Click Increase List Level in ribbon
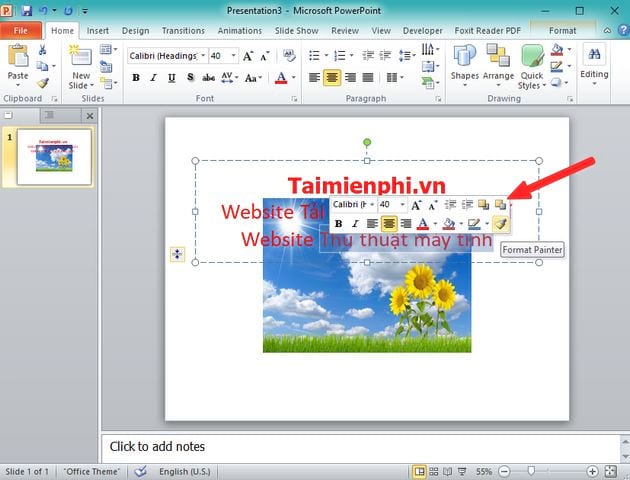The width and height of the screenshot is (630, 480). click(385, 55)
